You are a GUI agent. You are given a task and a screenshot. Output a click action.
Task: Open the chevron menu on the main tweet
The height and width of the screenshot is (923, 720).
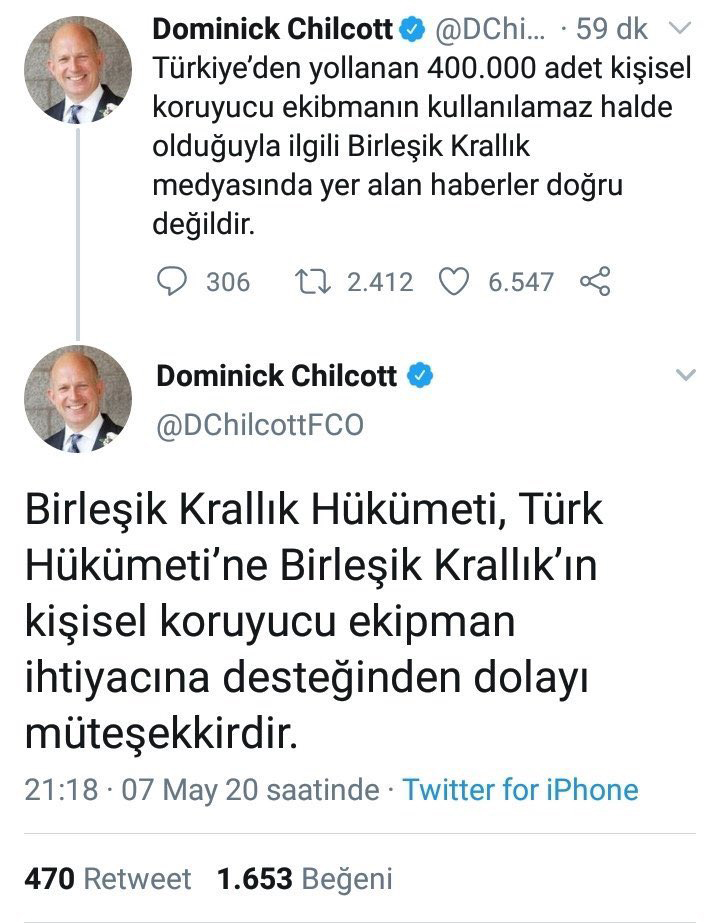[685, 376]
